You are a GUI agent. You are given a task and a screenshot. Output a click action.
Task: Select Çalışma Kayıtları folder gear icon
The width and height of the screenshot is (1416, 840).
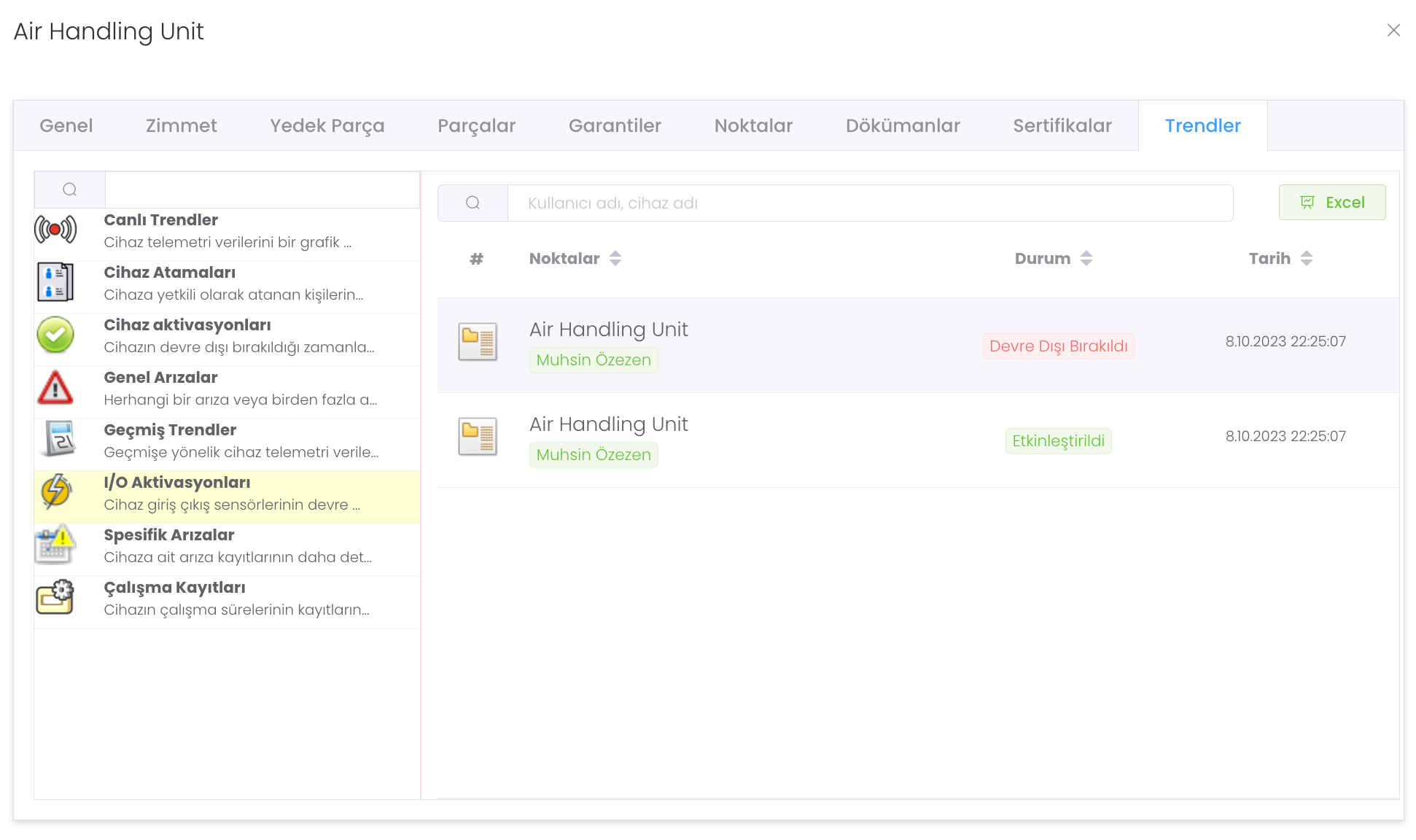(55, 597)
